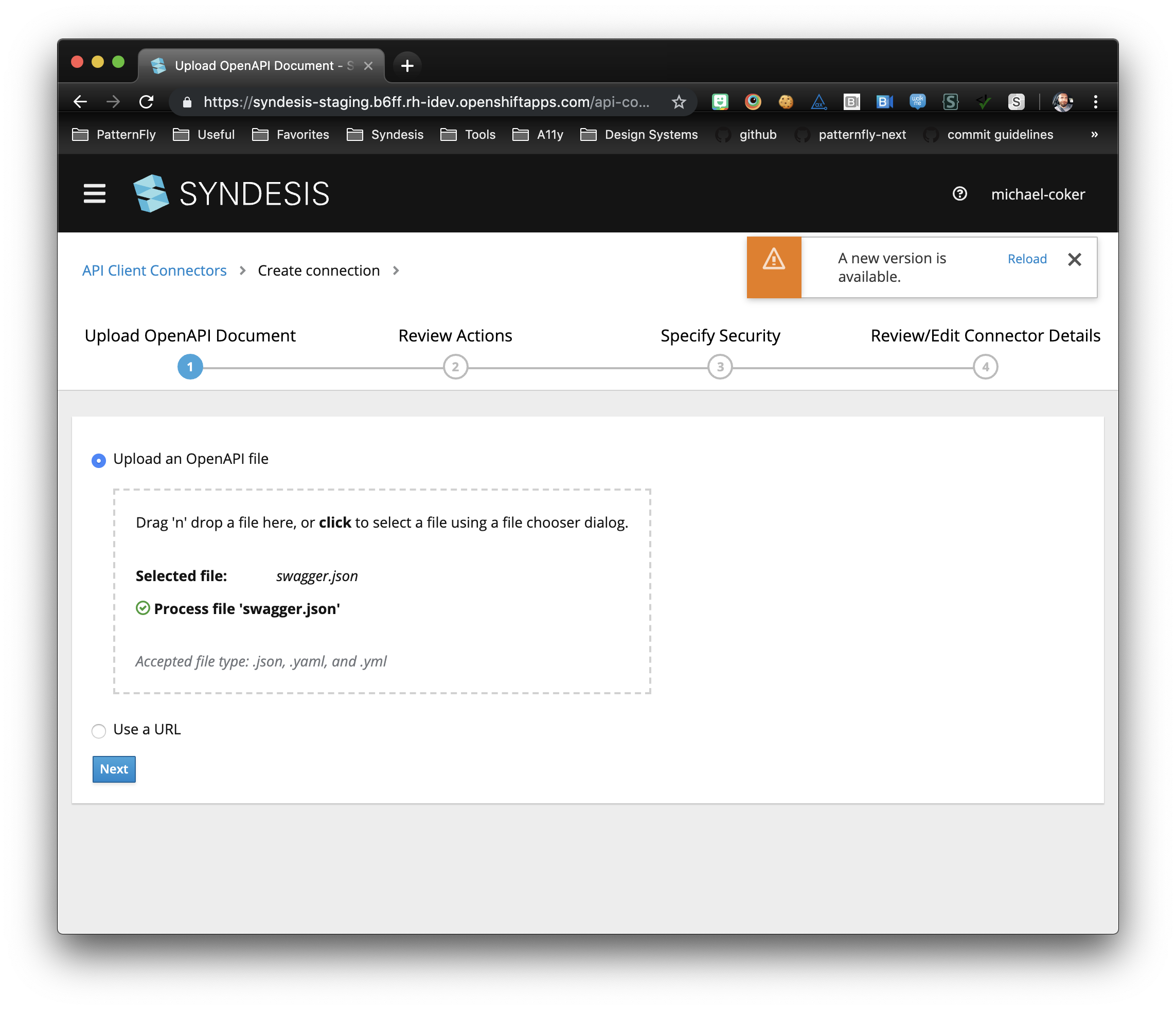Close the Upload OpenAPI Document tab
The height and width of the screenshot is (1010, 1176).
(x=368, y=66)
